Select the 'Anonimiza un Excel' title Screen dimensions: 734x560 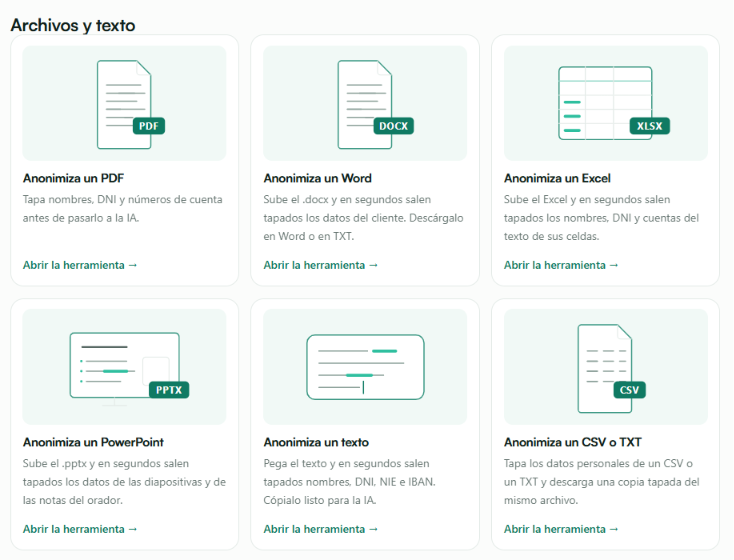(x=557, y=178)
